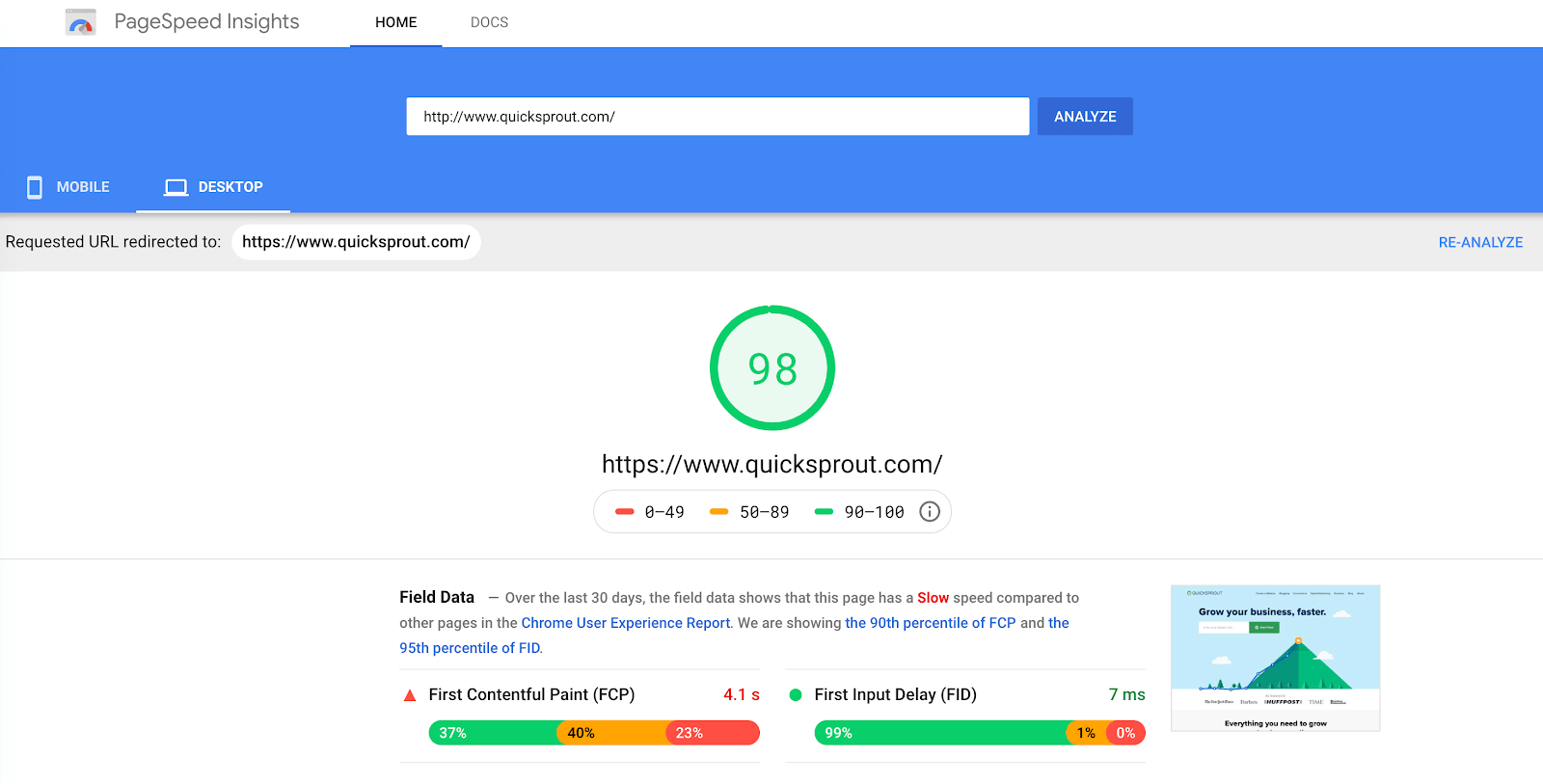Image resolution: width=1543 pixels, height=784 pixels.
Task: Select the HOME tab
Action: tap(395, 21)
